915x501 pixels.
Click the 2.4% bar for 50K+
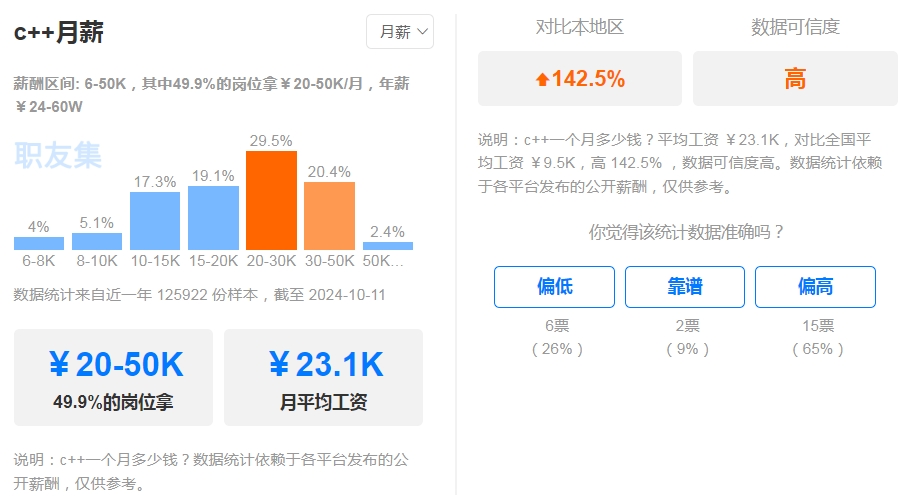387,245
